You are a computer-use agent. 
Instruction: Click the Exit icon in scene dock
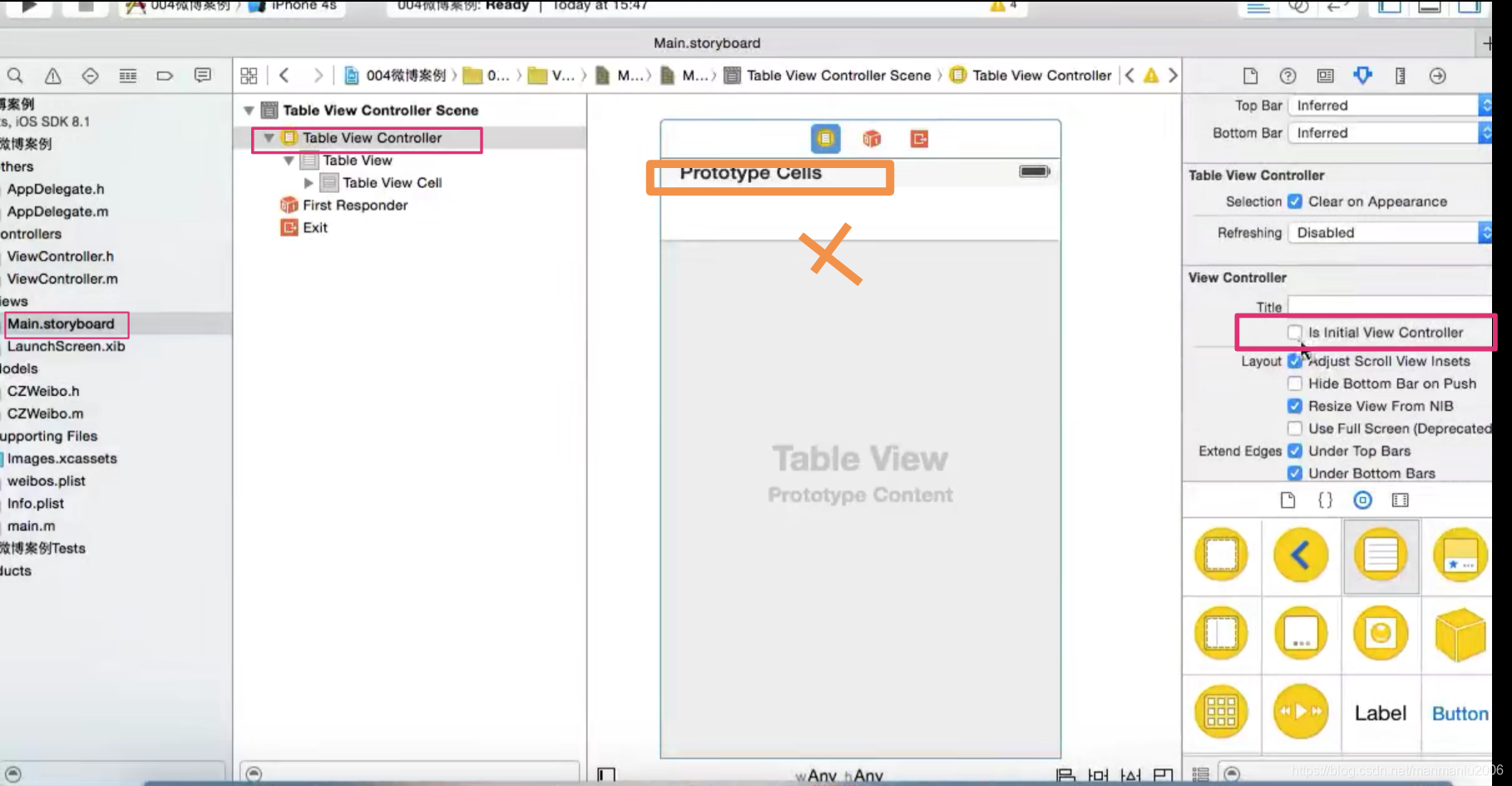click(919, 138)
